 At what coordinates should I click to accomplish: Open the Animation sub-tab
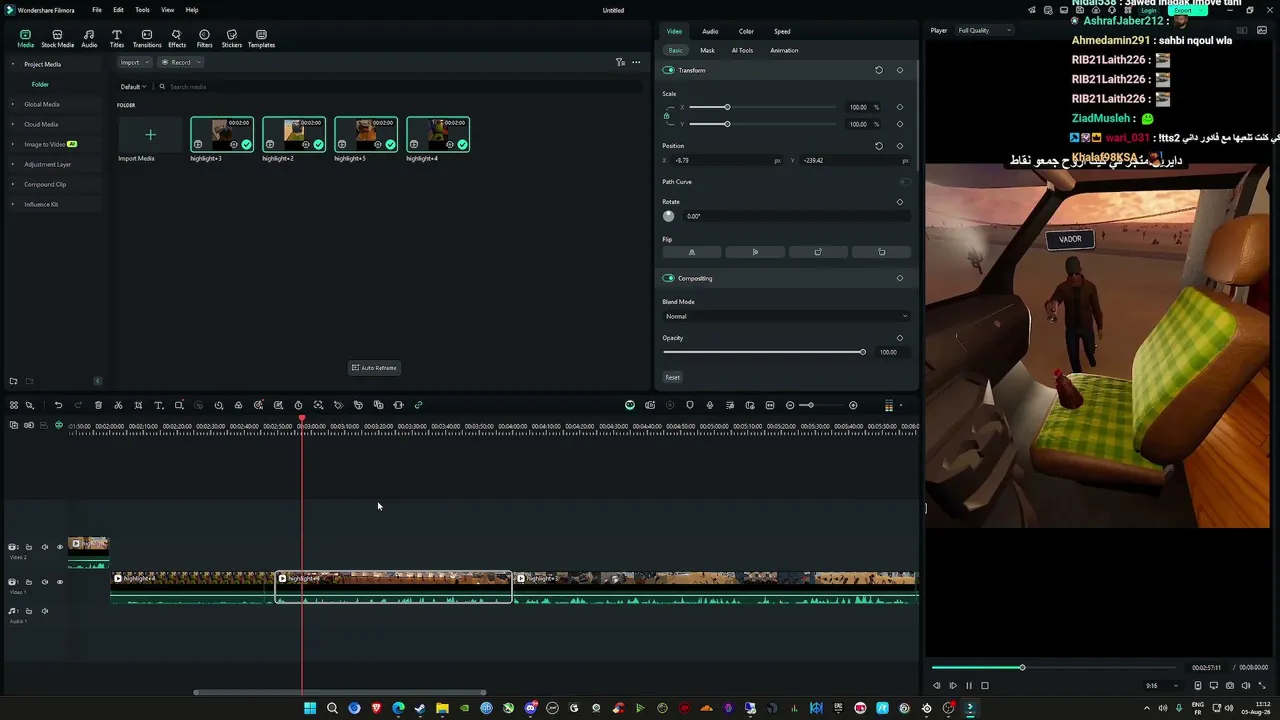click(x=784, y=50)
